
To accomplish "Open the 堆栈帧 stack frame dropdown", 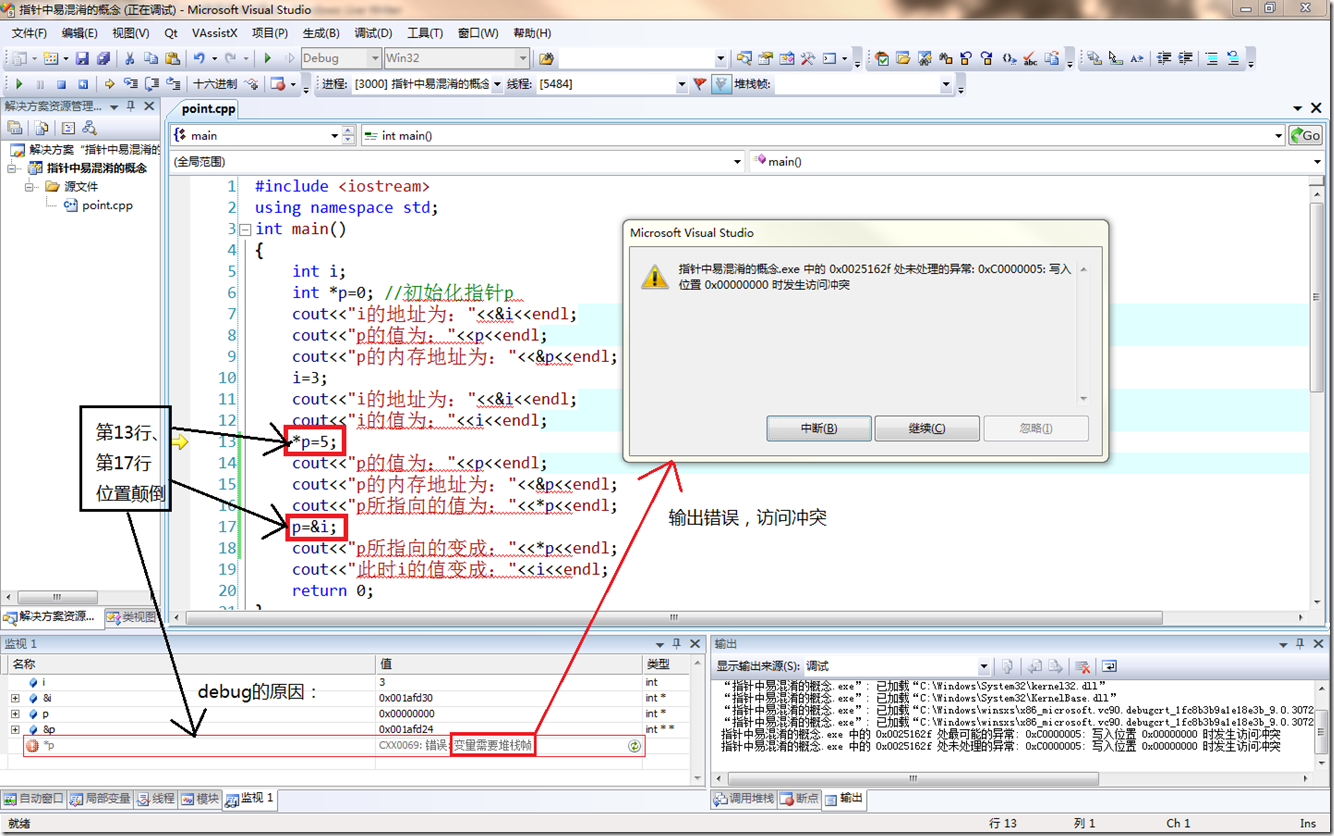I will coord(945,84).
